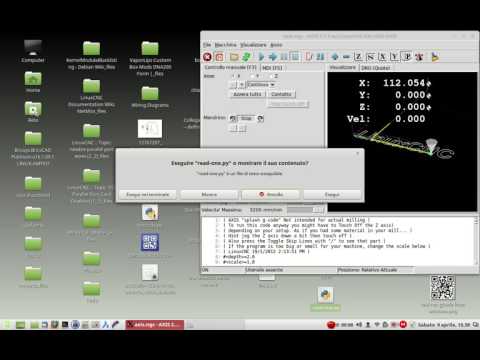
Task: Open a G-code file via folder icon
Action: (234, 57)
